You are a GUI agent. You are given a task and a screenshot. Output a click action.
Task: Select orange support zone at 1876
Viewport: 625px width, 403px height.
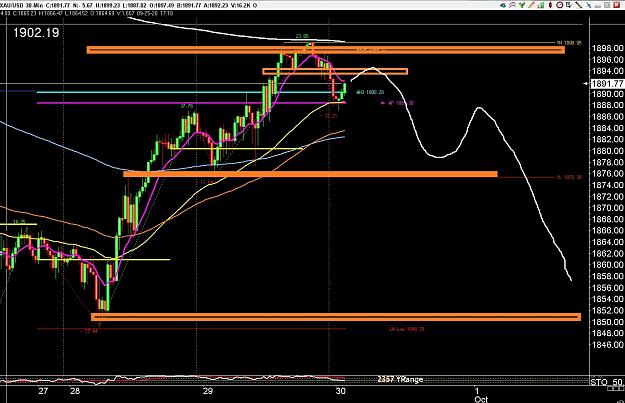(x=311, y=174)
